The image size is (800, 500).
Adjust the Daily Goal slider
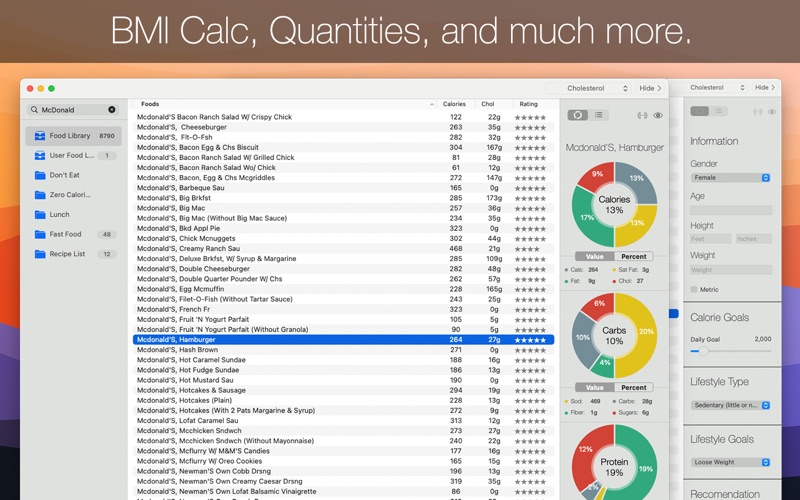pyautogui.click(x=704, y=351)
